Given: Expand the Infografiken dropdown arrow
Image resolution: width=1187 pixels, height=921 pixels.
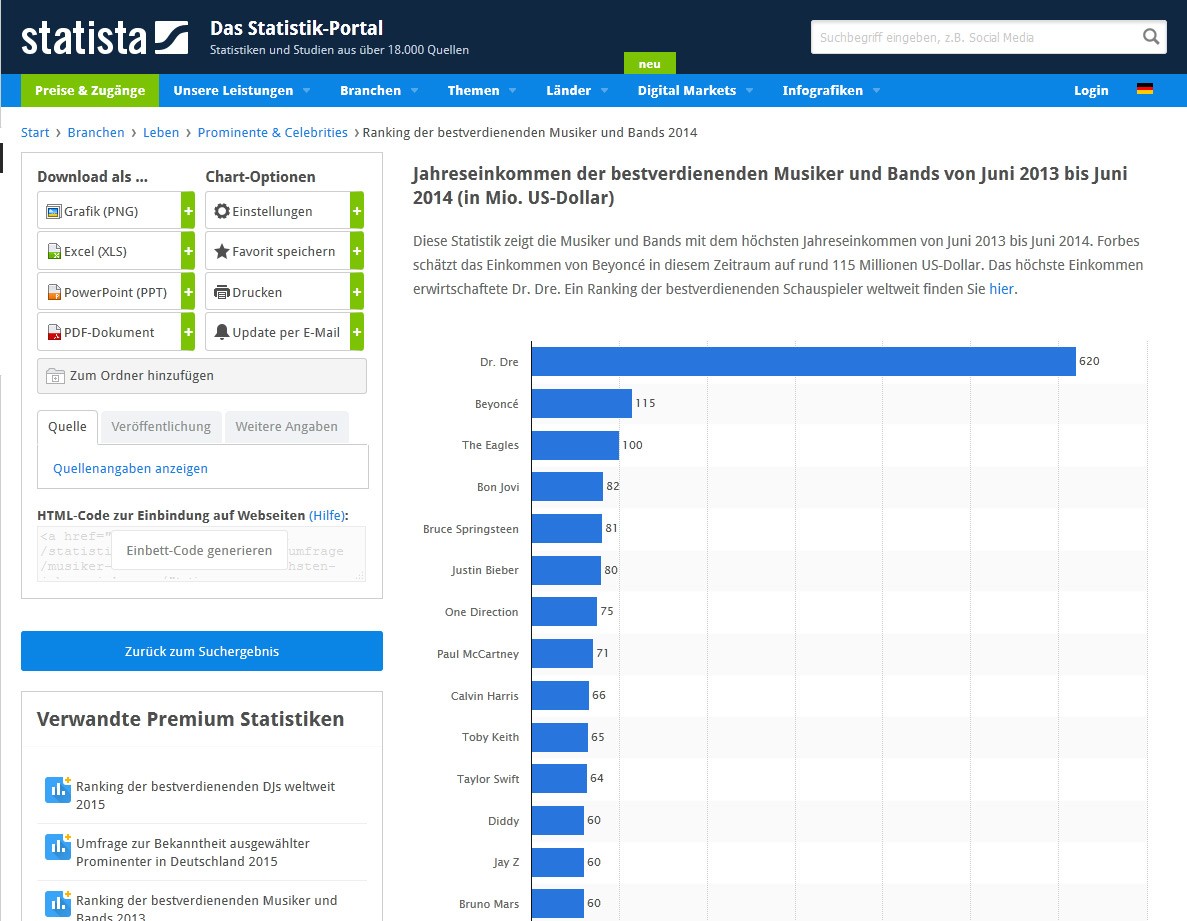Looking at the screenshot, I should [876, 91].
